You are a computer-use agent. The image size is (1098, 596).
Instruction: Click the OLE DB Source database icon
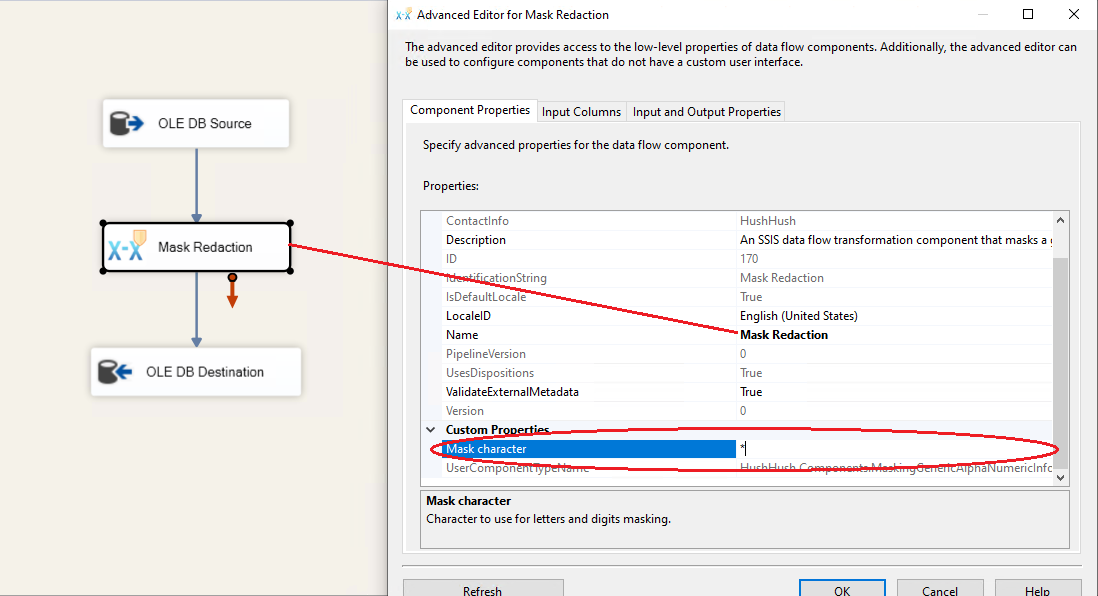[127, 124]
